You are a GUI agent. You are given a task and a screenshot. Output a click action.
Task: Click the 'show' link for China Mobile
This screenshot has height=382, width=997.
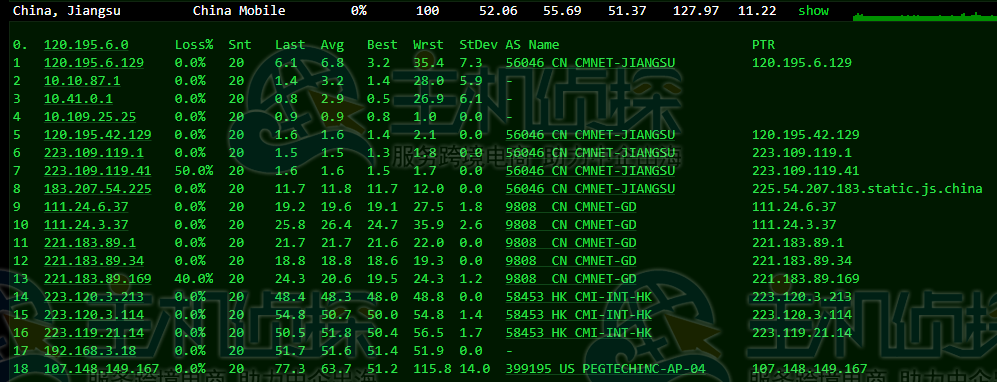click(x=813, y=11)
